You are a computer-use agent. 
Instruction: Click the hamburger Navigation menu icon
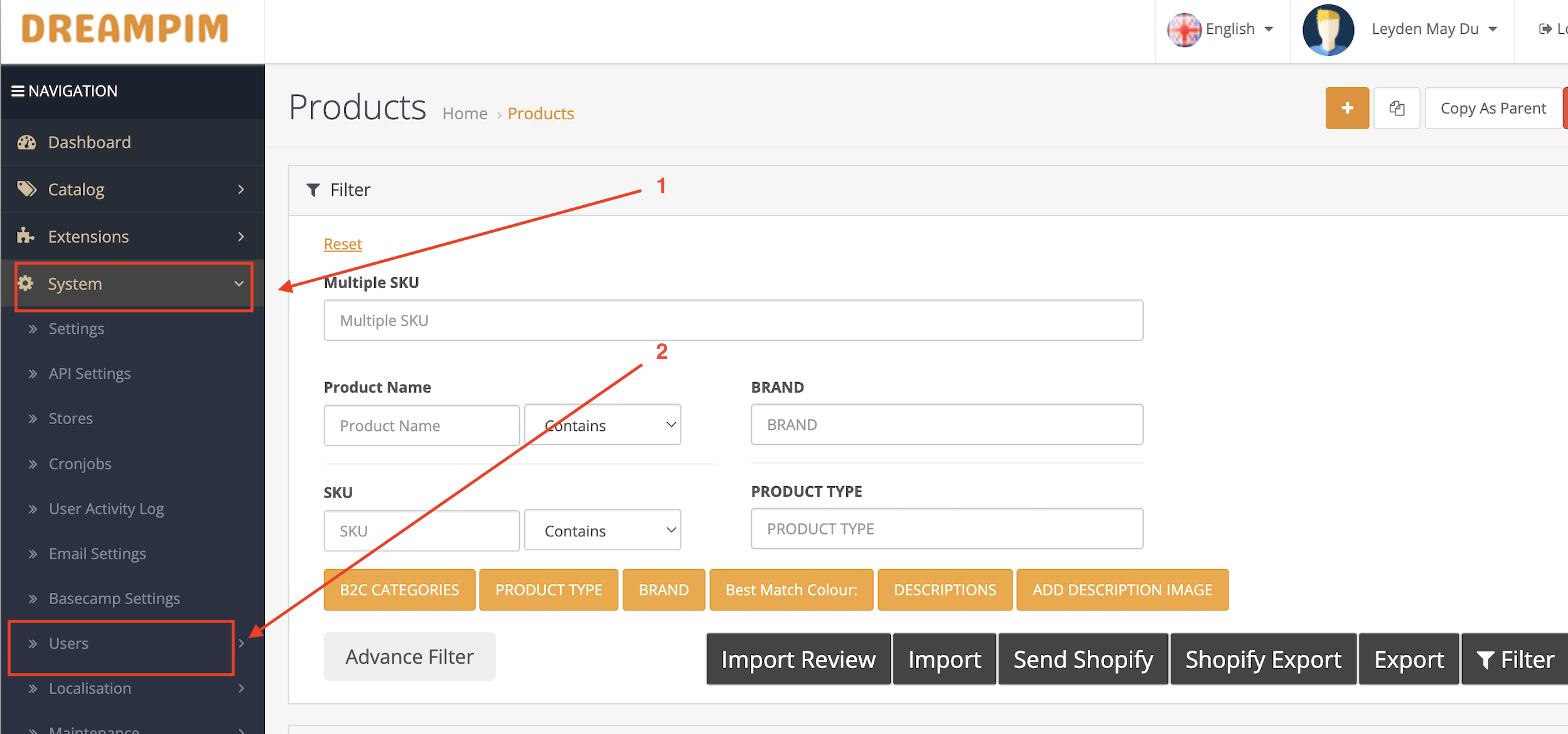(18, 91)
